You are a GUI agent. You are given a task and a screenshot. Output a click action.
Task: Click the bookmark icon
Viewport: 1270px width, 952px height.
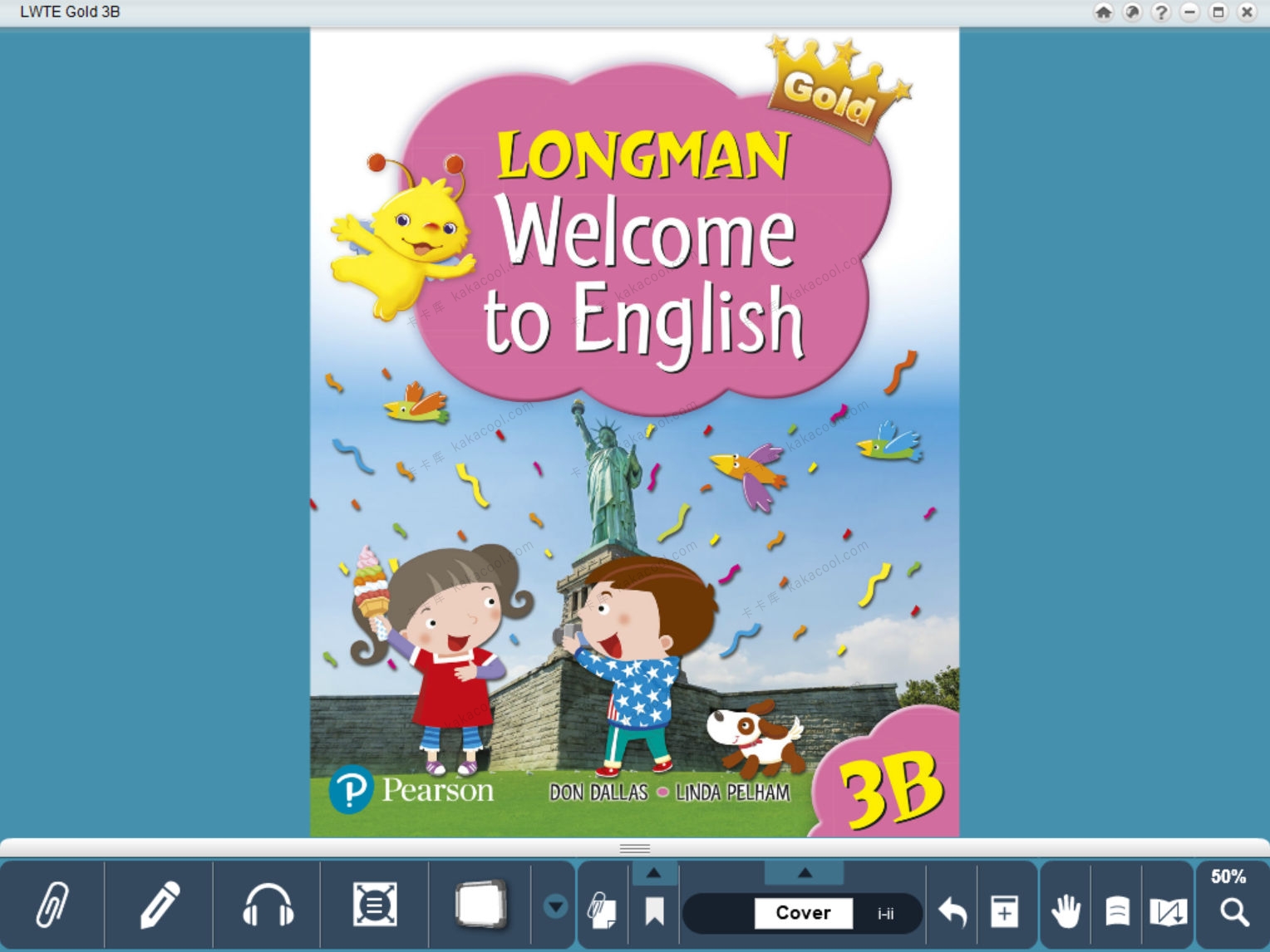(655, 912)
